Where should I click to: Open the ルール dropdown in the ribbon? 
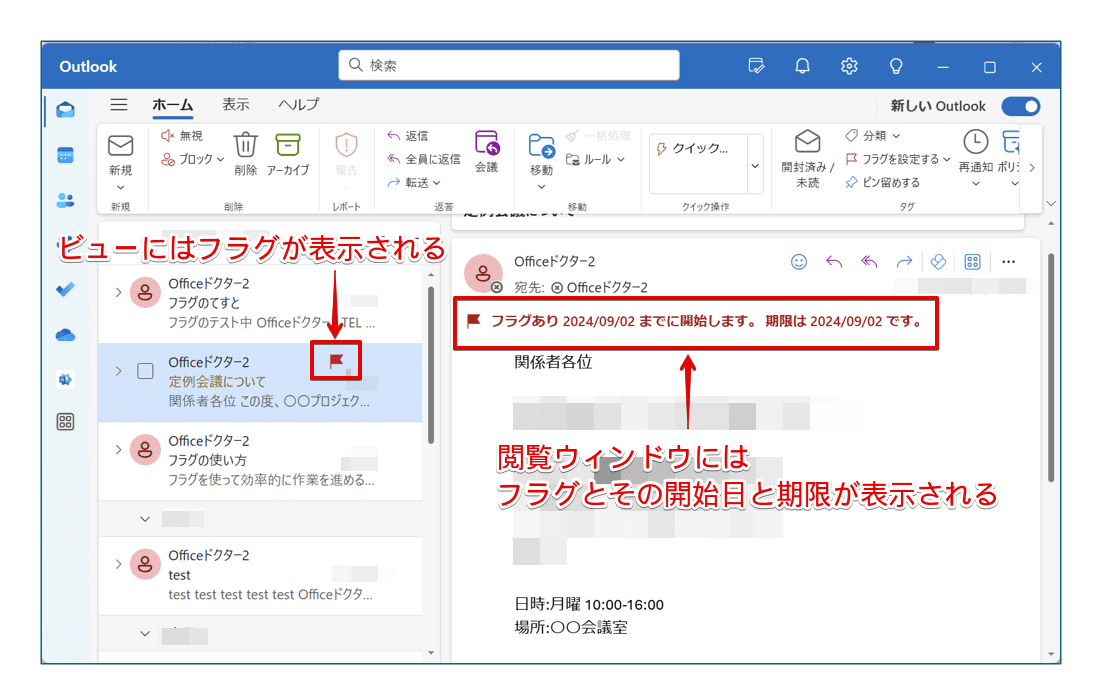596,158
